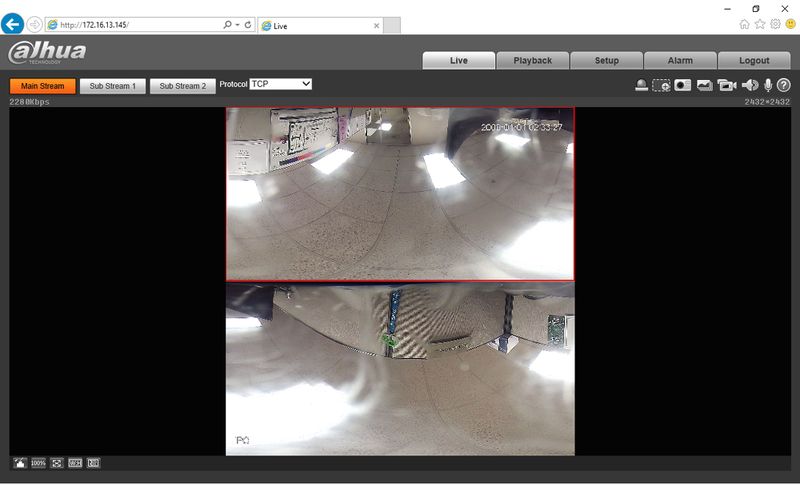This screenshot has height=485, width=800.
Task: Select the Main Stream option
Action: (x=43, y=86)
